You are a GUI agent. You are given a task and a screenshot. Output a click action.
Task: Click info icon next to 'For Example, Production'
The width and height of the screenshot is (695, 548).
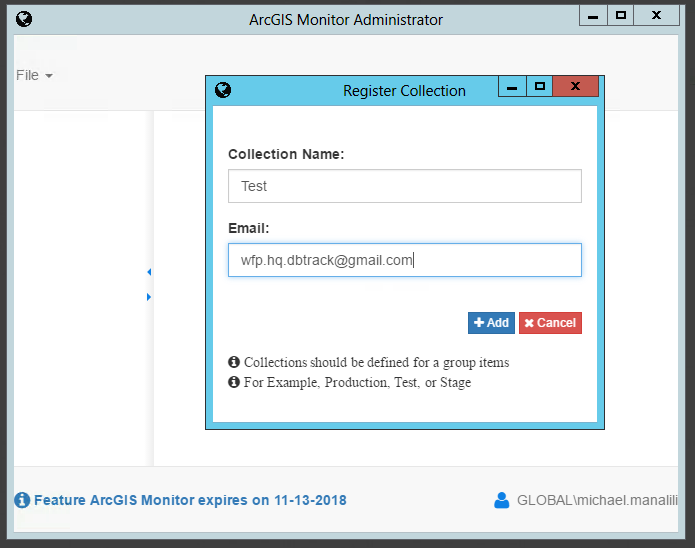tap(234, 382)
